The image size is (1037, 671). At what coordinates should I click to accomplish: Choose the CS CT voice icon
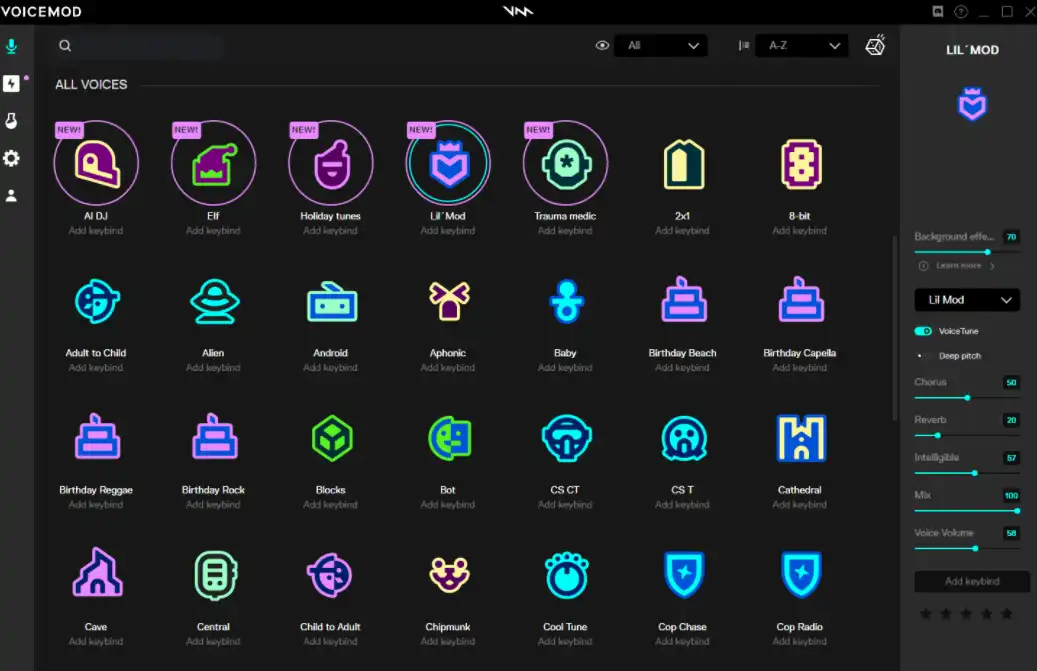point(566,438)
